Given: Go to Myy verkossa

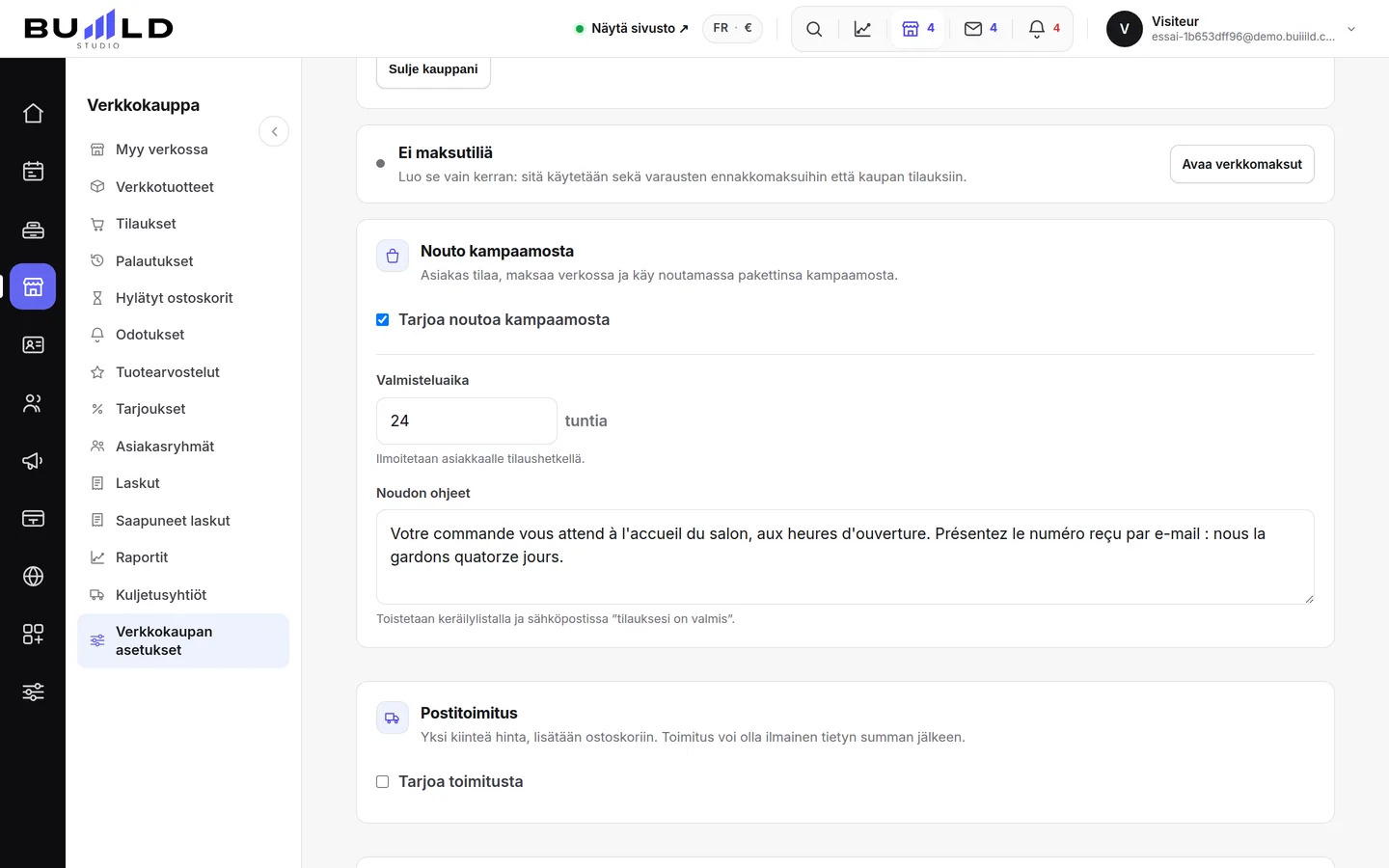Looking at the screenshot, I should click(x=183, y=149).
